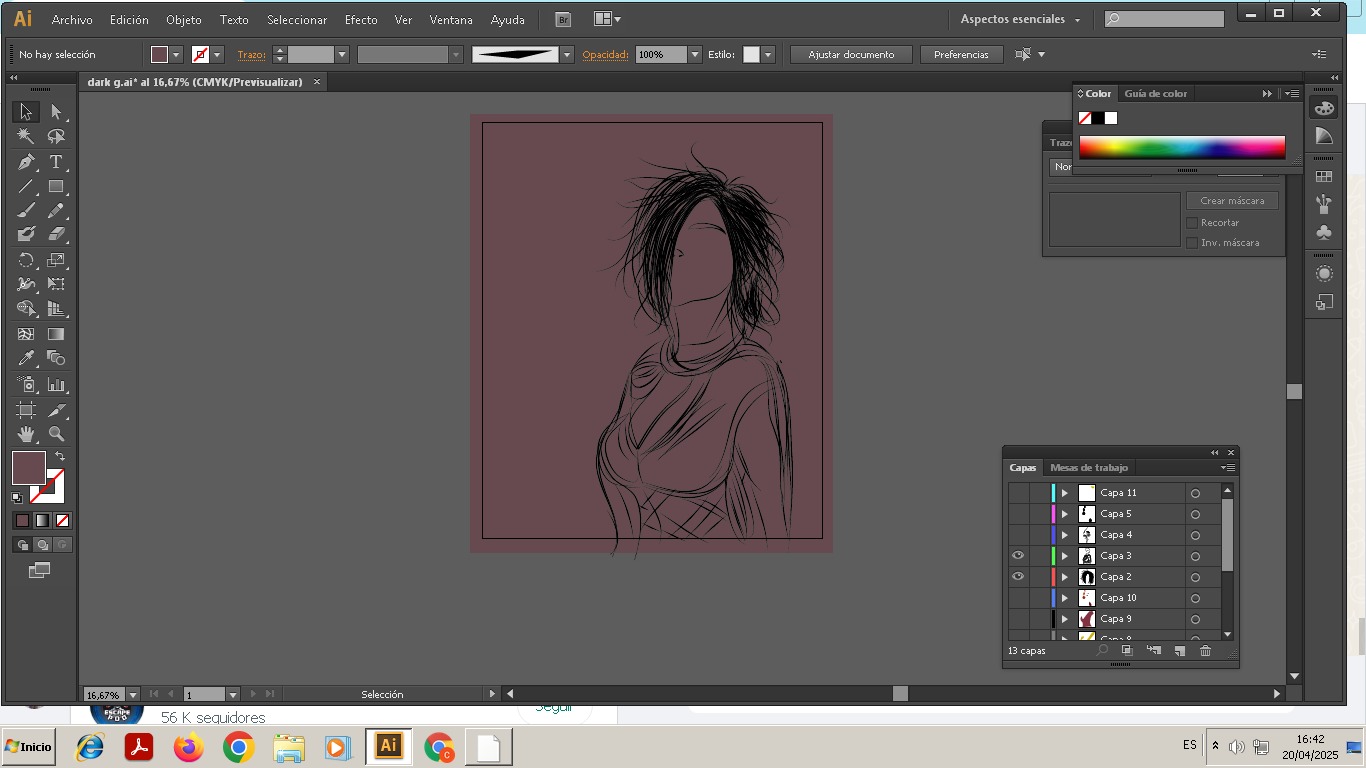Open the Ventana menu
1366x768 pixels.
pyautogui.click(x=451, y=19)
